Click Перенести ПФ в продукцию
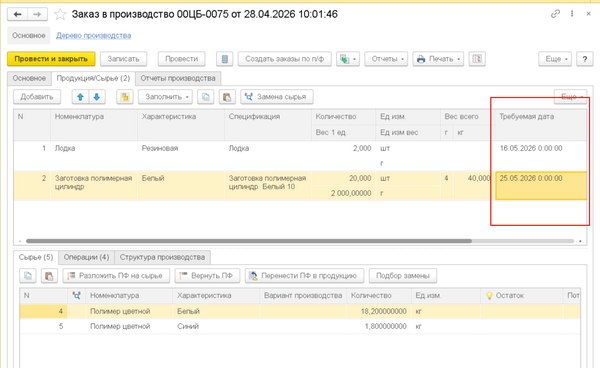The image size is (600, 368). pos(304,275)
